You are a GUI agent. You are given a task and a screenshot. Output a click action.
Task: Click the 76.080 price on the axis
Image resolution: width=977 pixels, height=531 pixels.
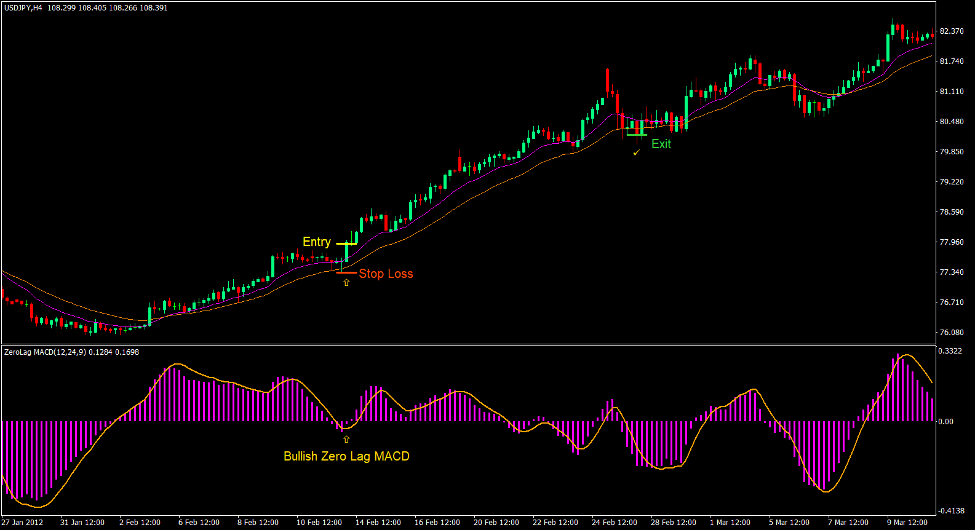tap(952, 332)
